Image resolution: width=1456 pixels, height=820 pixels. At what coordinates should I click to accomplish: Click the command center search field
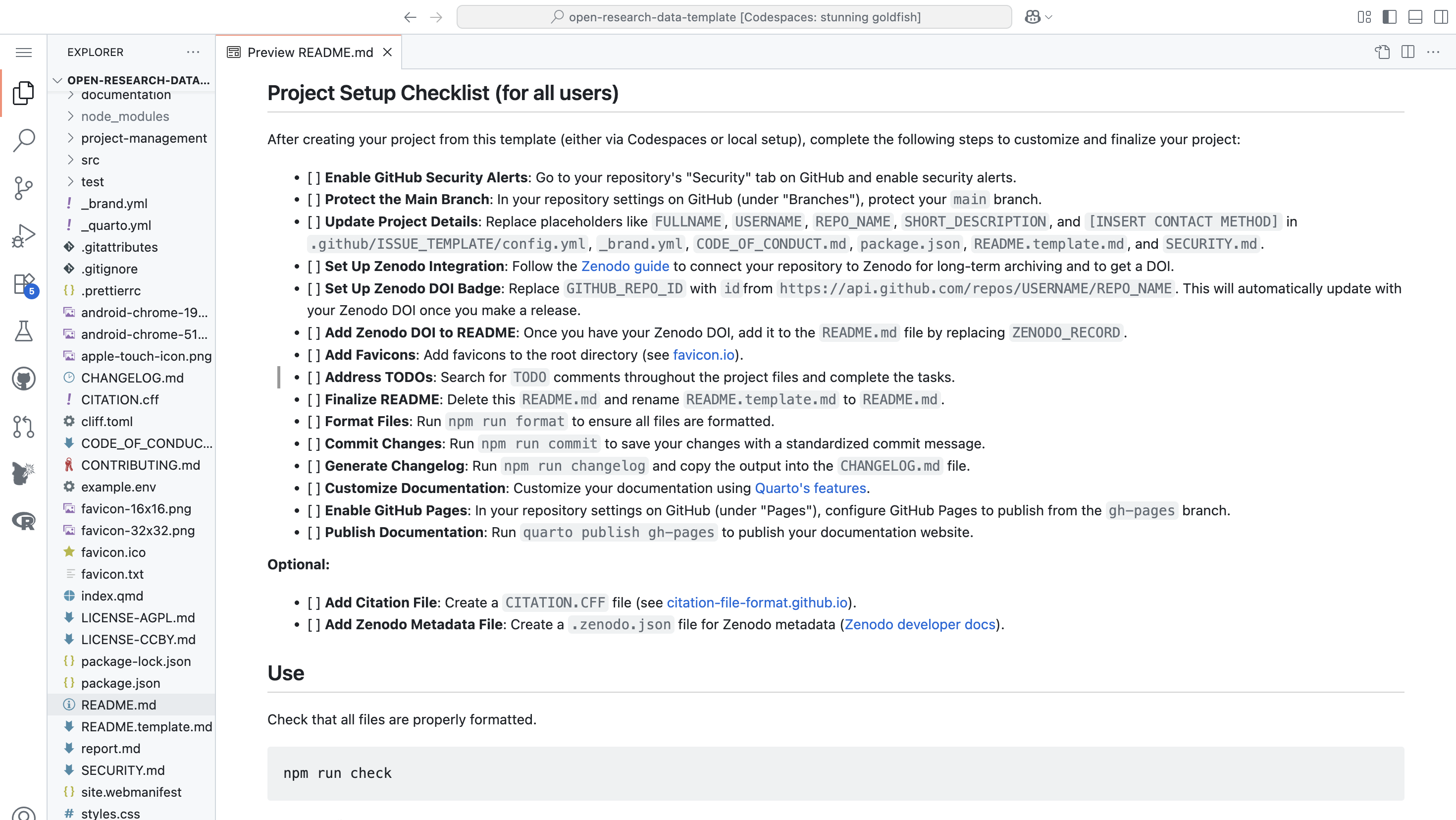pyautogui.click(x=733, y=17)
